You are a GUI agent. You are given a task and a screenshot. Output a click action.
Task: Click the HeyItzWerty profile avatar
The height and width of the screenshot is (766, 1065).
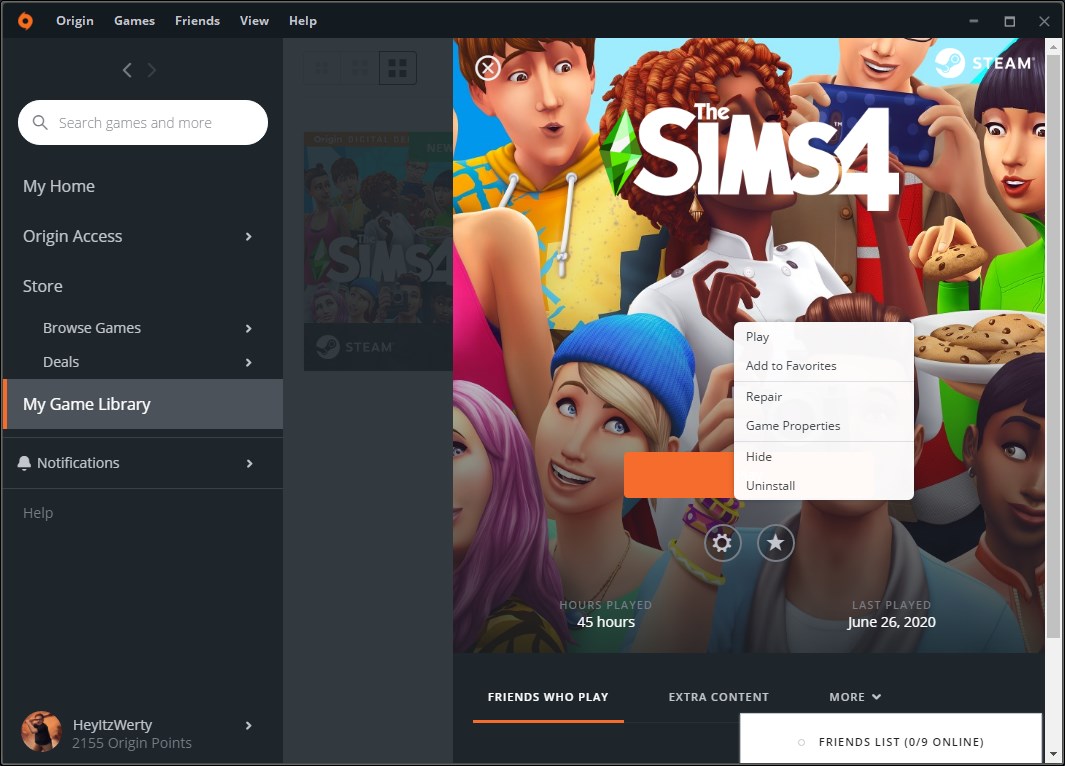coord(41,731)
